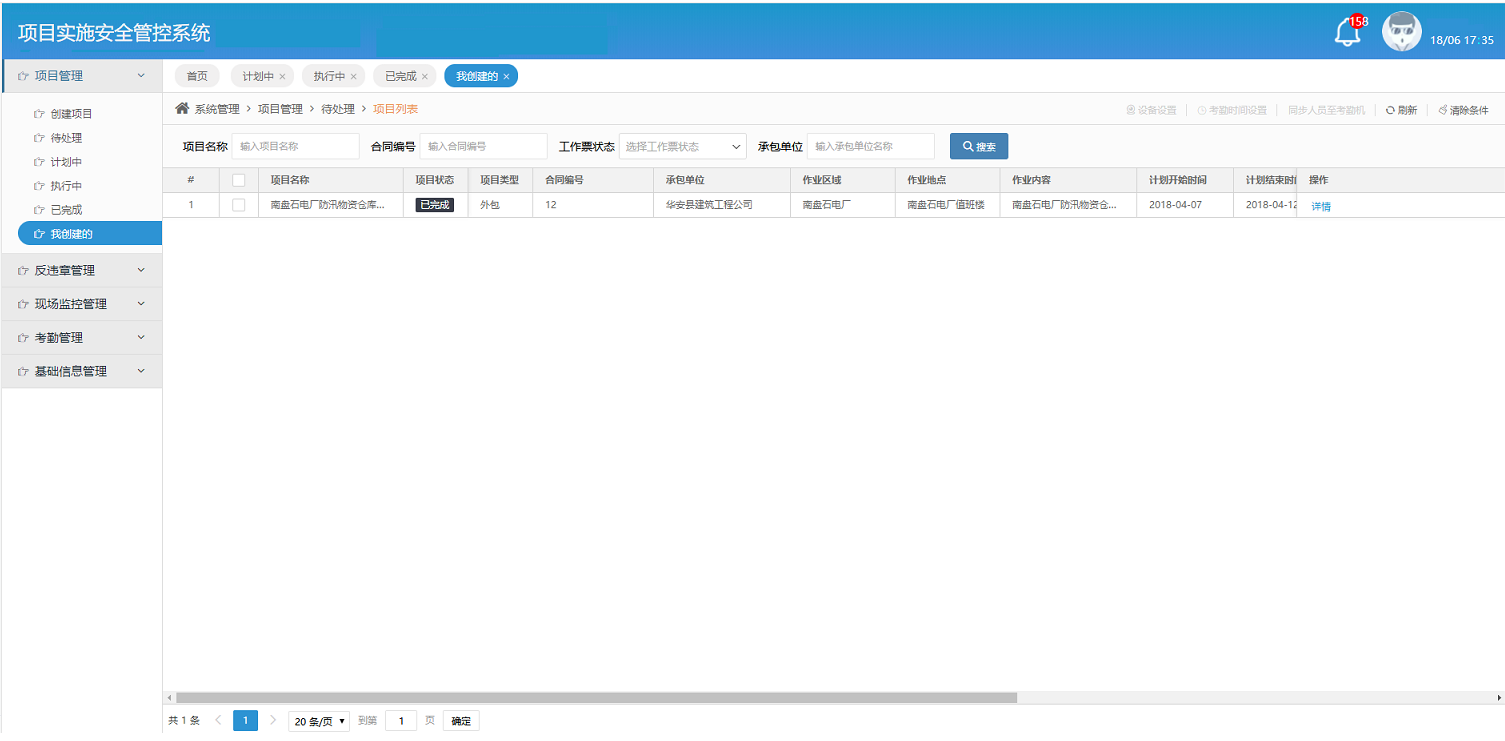Click the 考勤时间设置 toolbar option
The width and height of the screenshot is (1505, 741).
[1232, 110]
